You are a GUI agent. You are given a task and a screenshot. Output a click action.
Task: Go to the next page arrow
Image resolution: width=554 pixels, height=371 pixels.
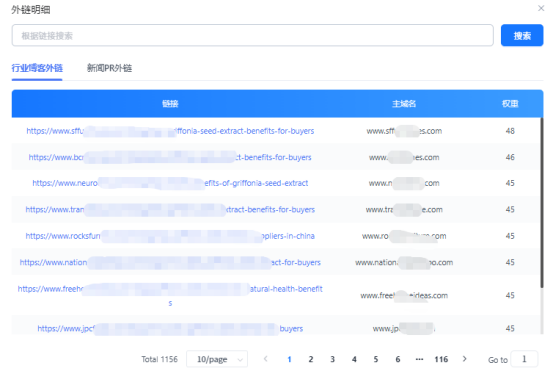tap(465, 359)
